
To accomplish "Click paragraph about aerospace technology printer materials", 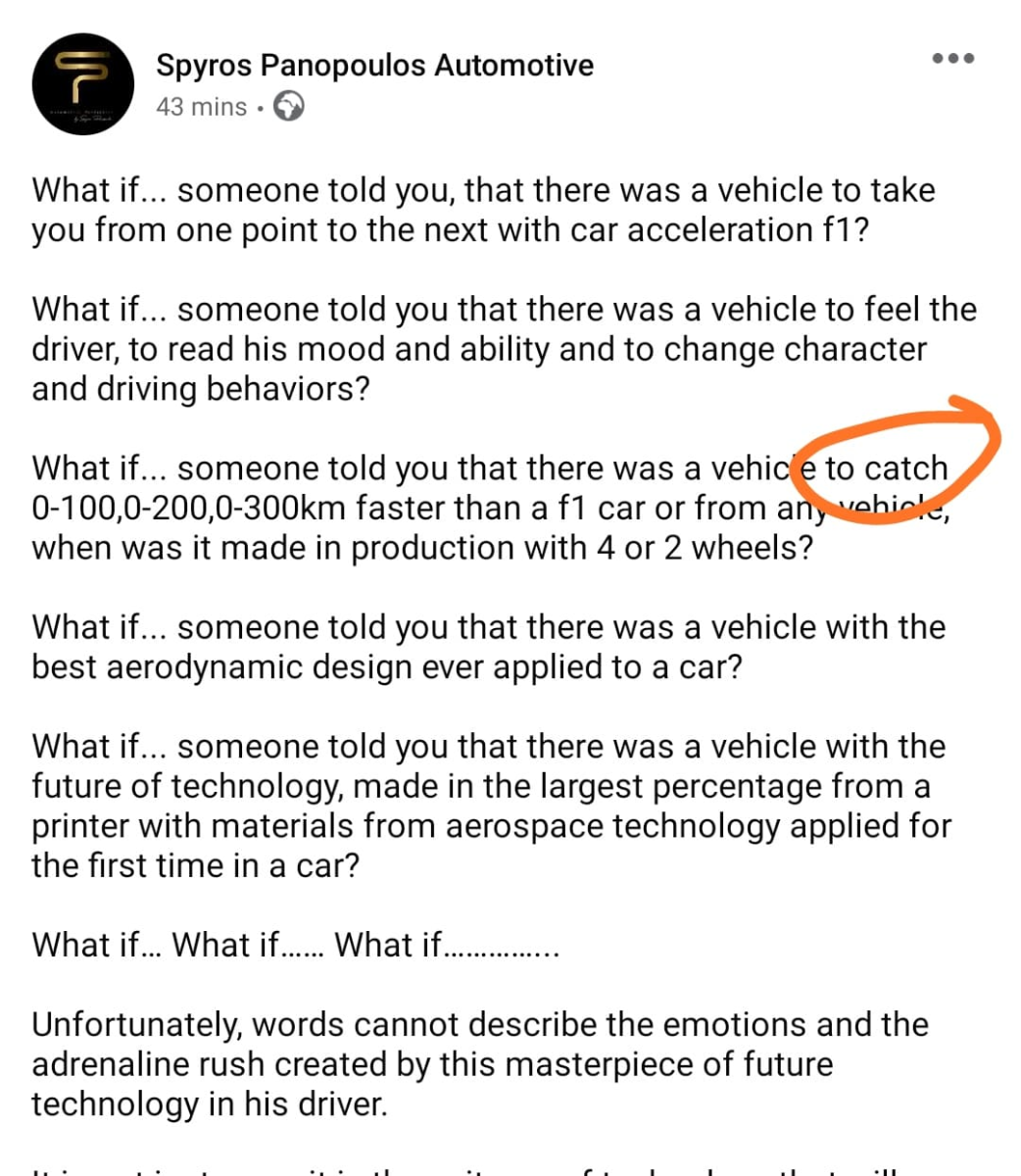I will click(x=492, y=806).
